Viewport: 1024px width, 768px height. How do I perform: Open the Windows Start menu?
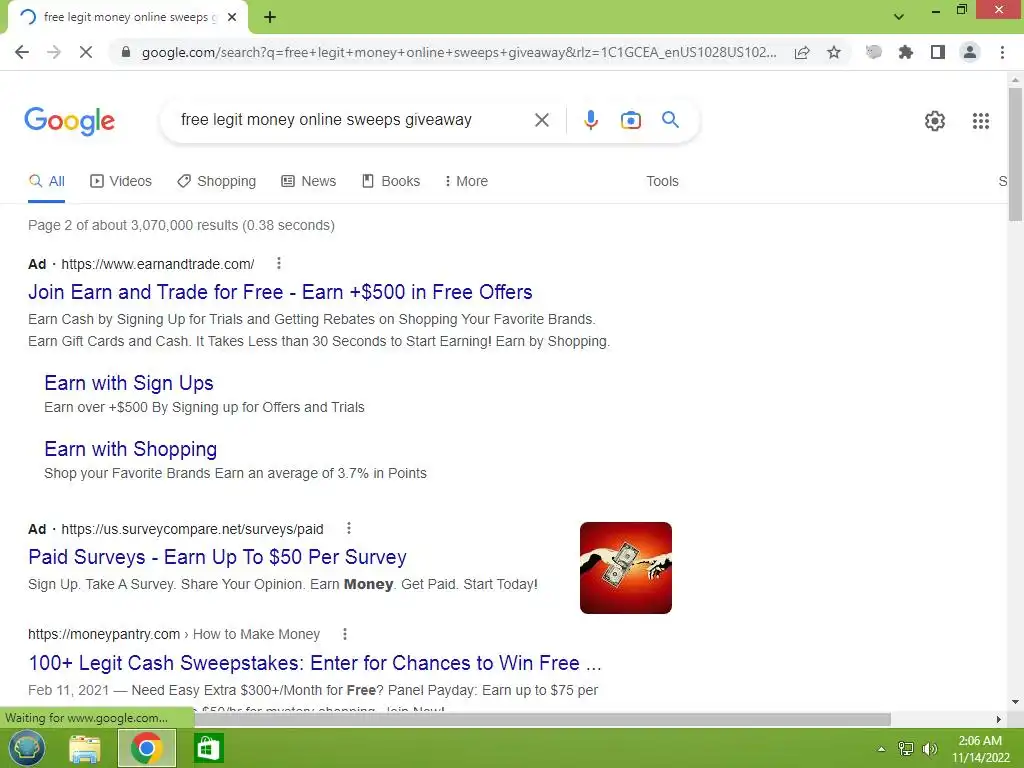[x=26, y=748]
